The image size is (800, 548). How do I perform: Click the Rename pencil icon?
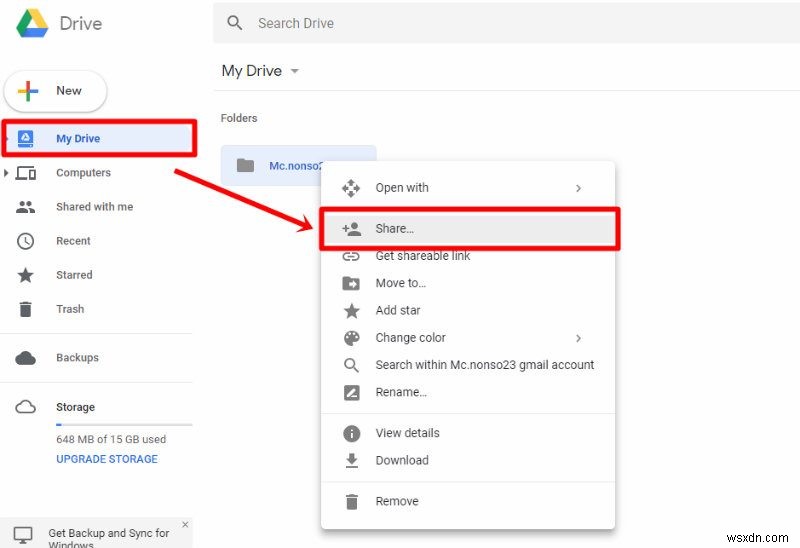coord(352,392)
